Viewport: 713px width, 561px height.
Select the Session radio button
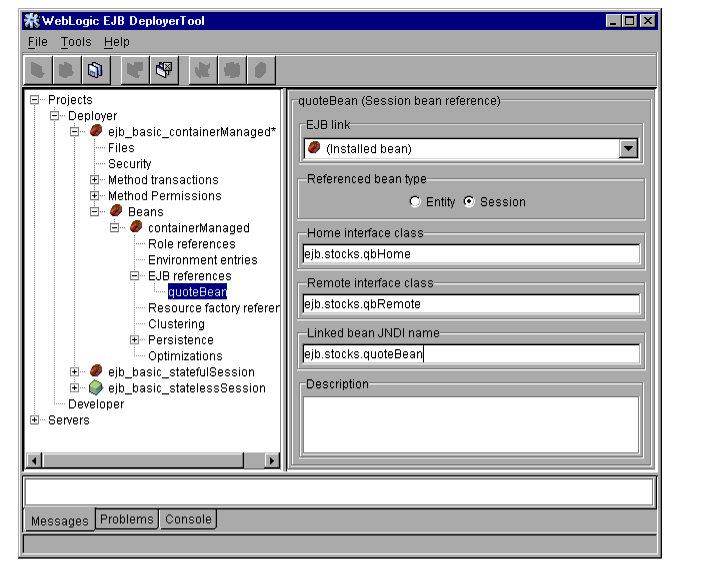click(x=469, y=201)
